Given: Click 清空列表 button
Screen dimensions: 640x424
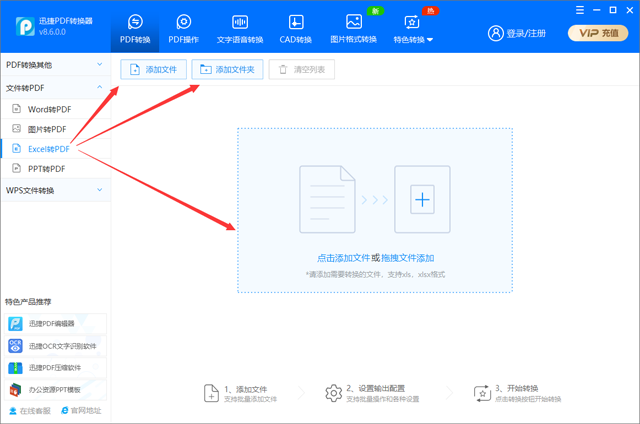Looking at the screenshot, I should coord(302,69).
